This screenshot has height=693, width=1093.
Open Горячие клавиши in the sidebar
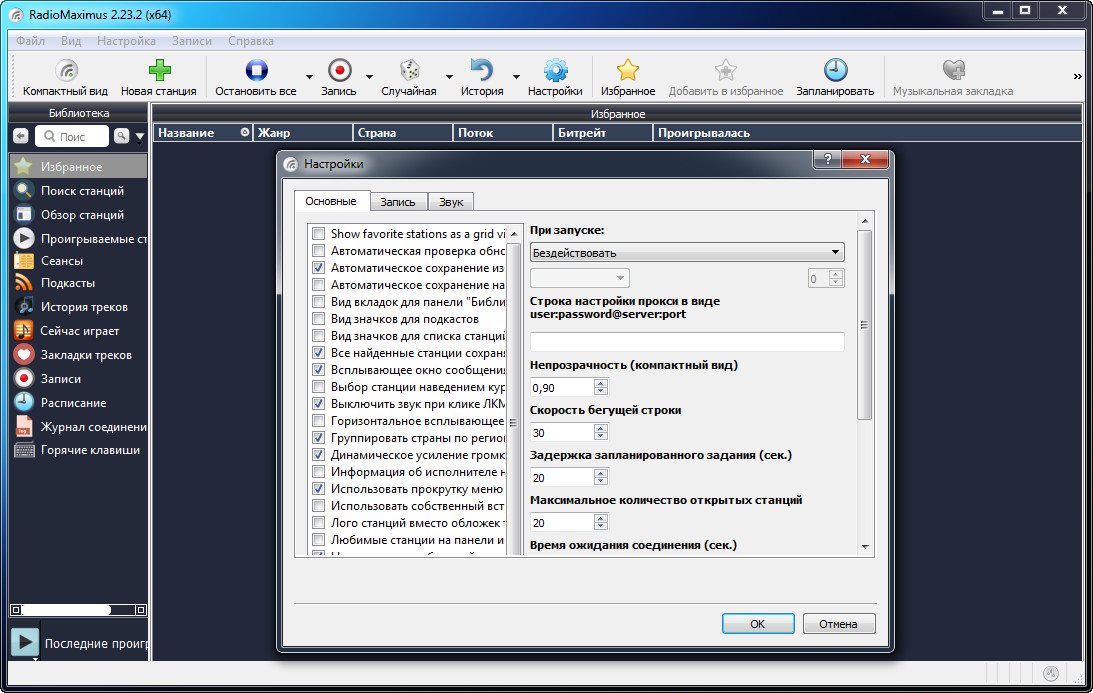coord(79,450)
